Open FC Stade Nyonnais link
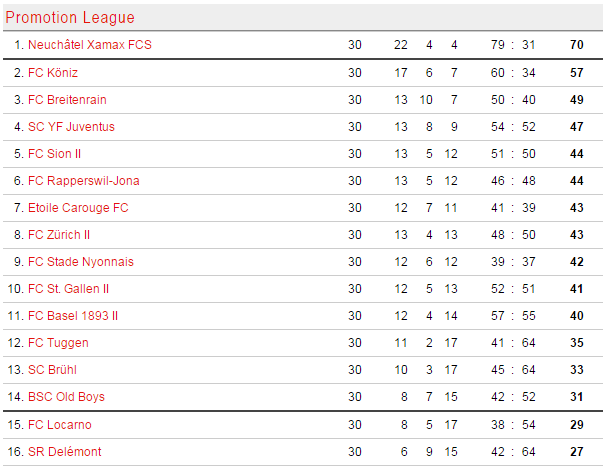 [x=81, y=262]
